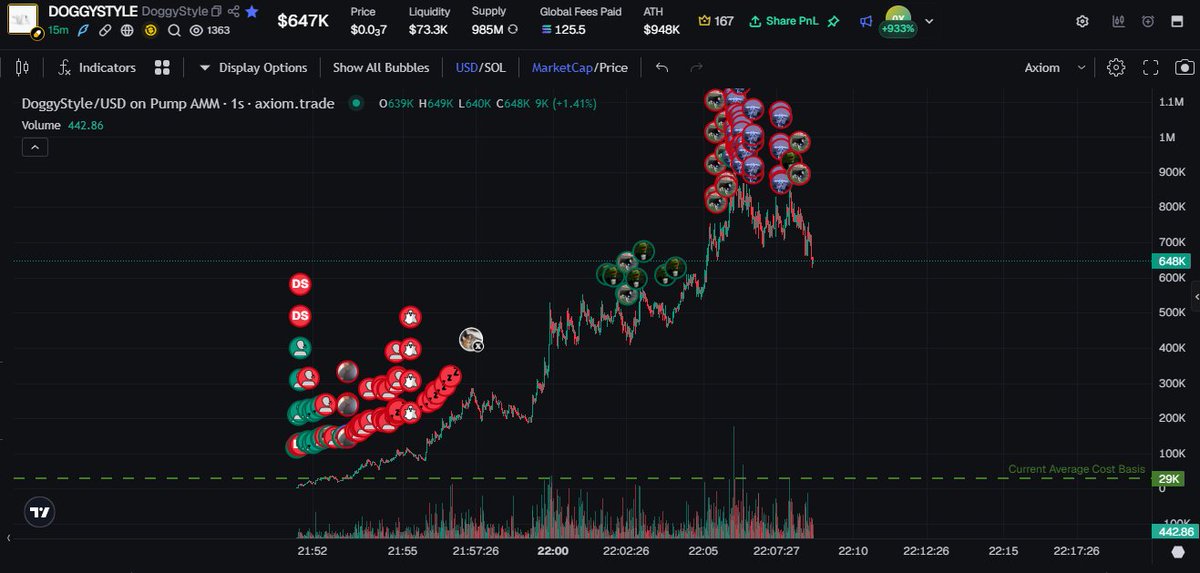Collapse the indicator legend chevron
1200x573 pixels.
coord(34,147)
